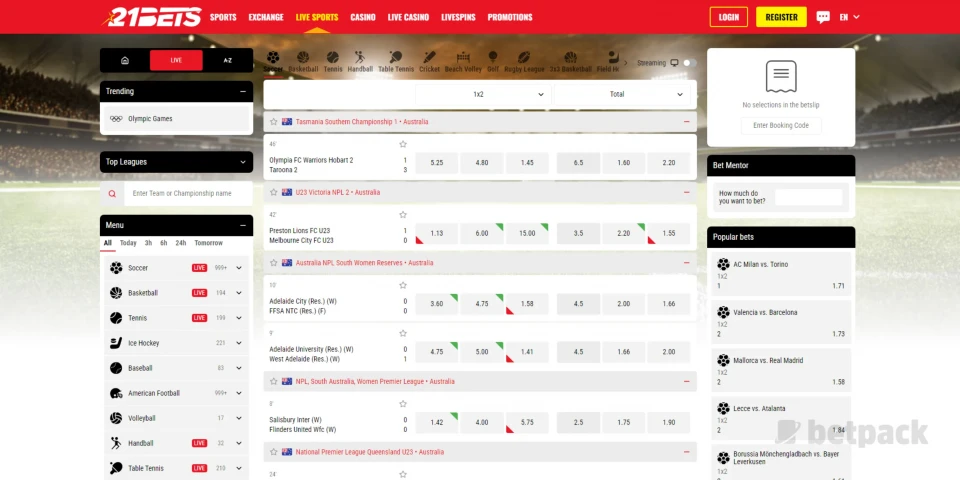
Task: Choose the Table Tennis icon in sports strip
Action: tap(396, 58)
